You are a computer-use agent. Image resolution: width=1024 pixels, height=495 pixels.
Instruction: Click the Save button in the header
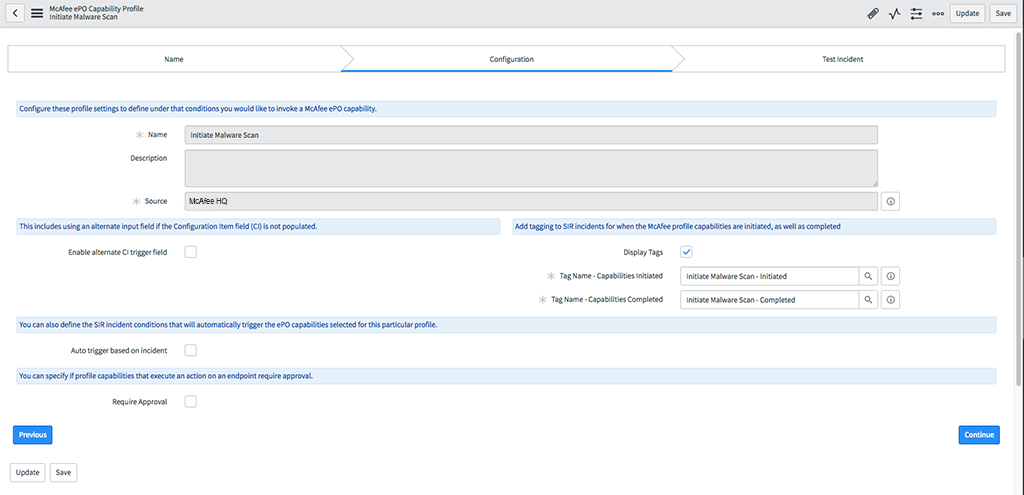1003,13
